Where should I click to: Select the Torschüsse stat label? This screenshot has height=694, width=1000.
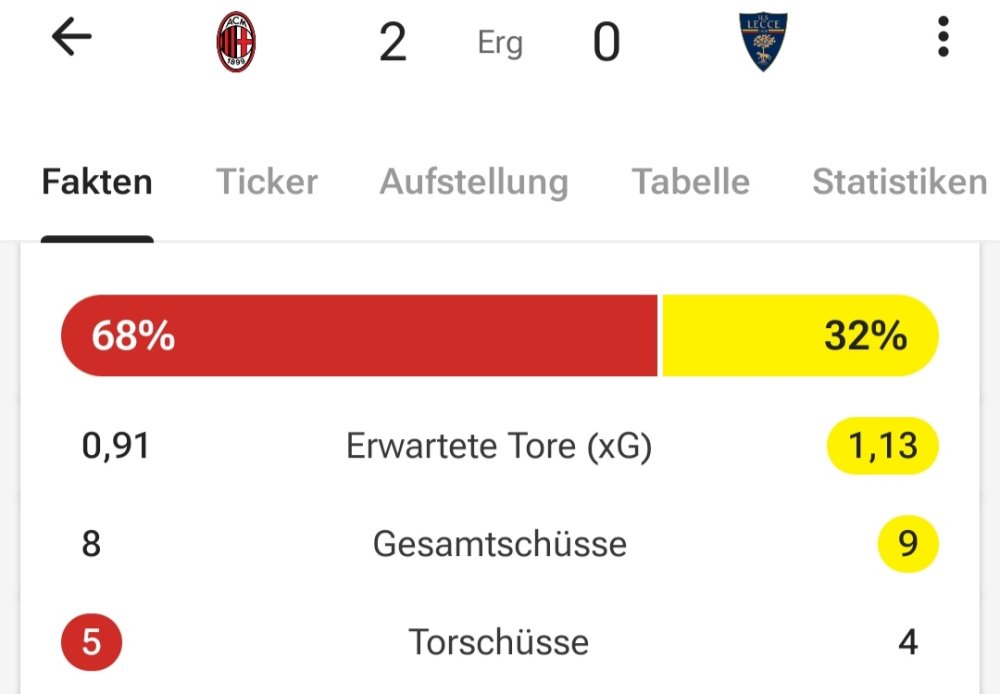499,641
